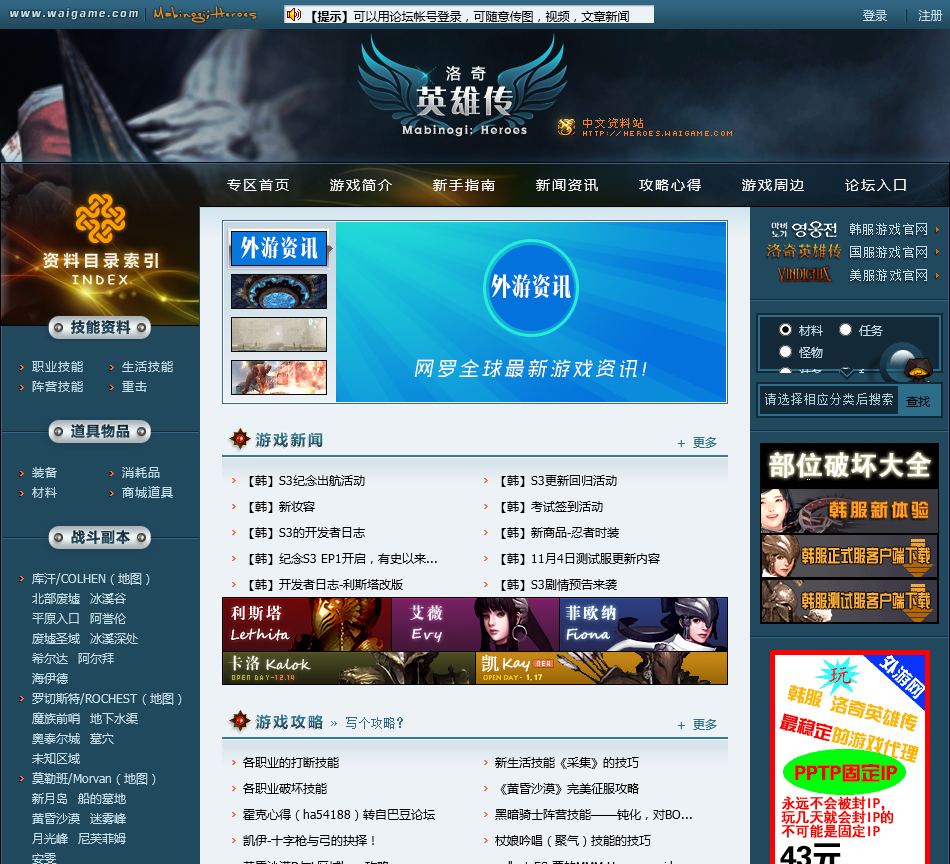Open the 攻略心得 nav item
This screenshot has width=950, height=864.
pyautogui.click(x=670, y=185)
